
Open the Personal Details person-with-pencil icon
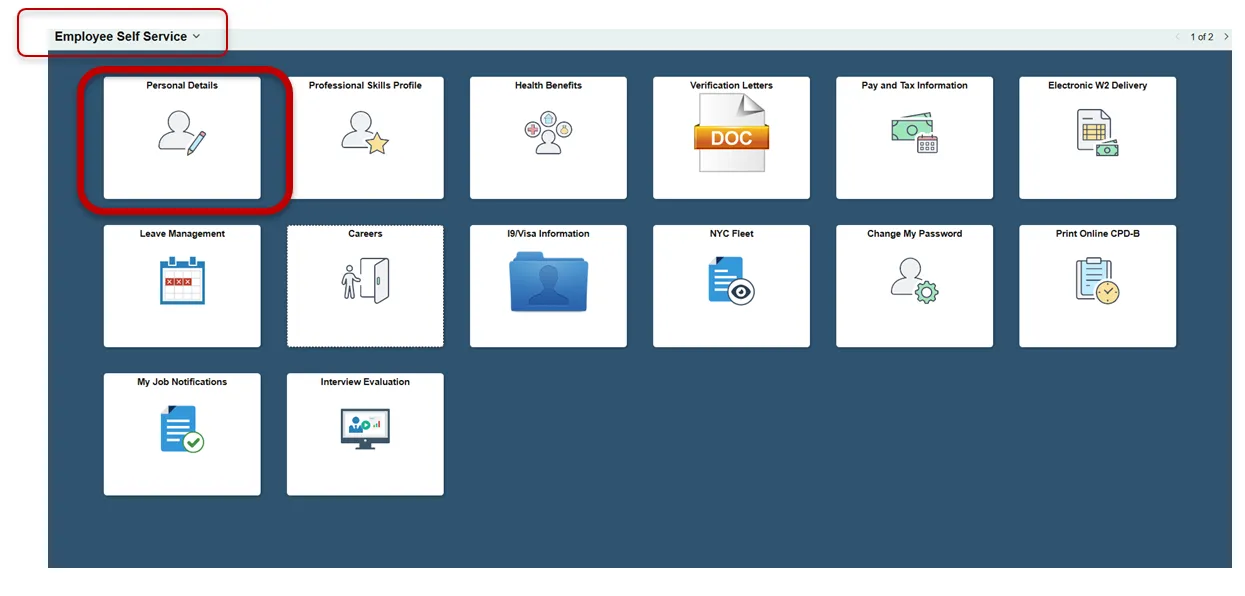pos(182,132)
